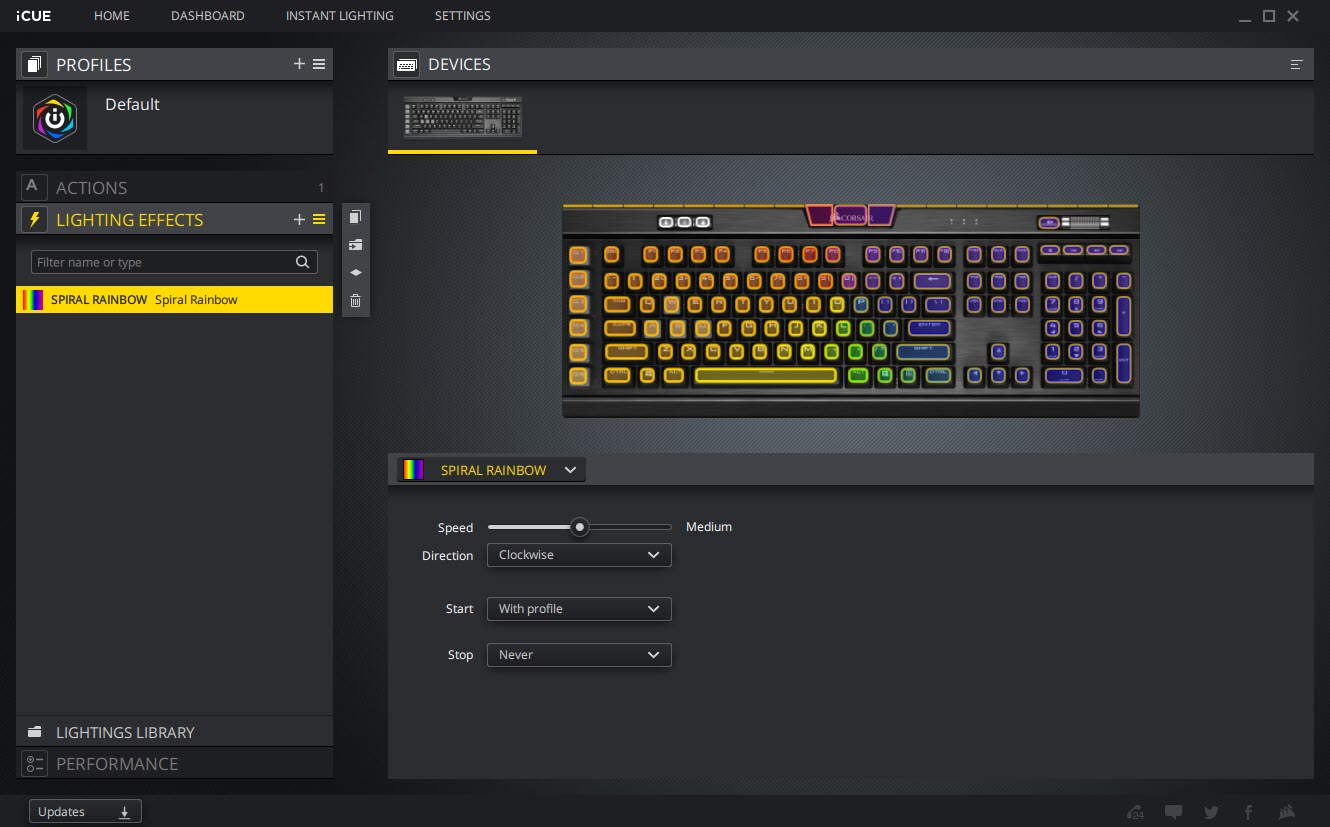Expand the Lightings Library panel

tap(175, 732)
